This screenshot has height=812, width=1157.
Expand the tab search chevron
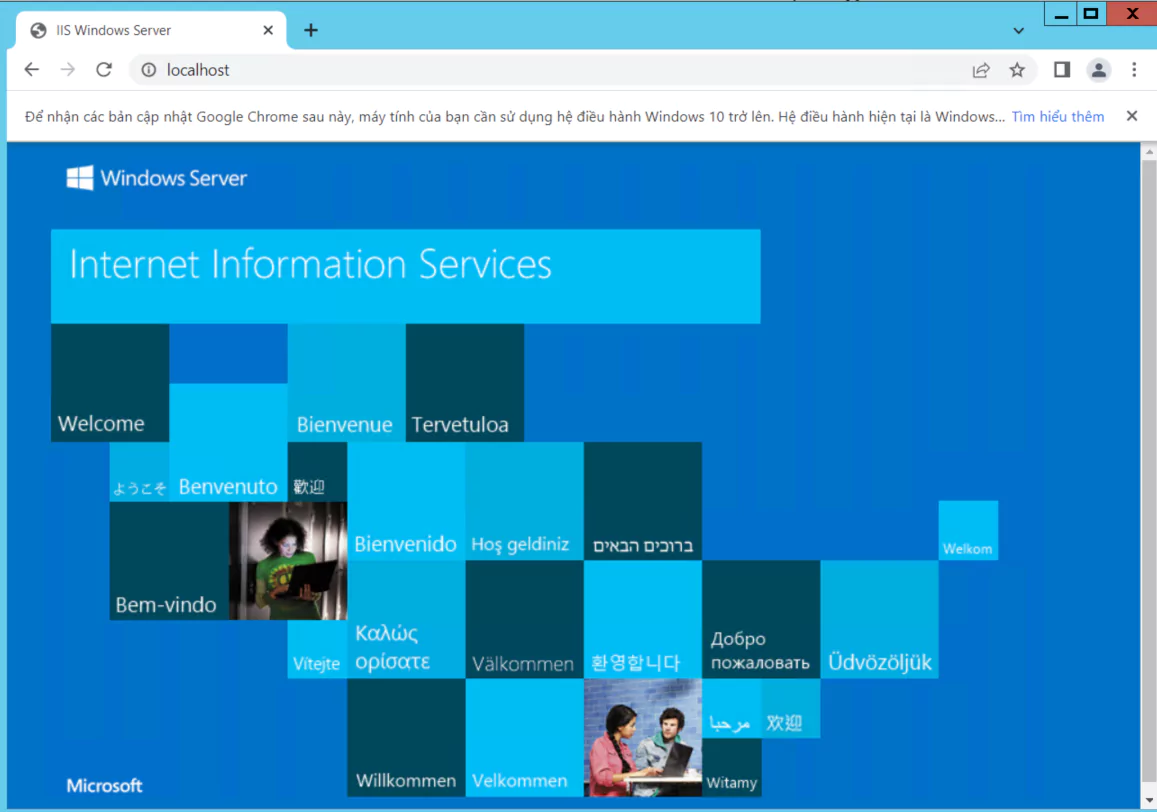click(x=1018, y=31)
